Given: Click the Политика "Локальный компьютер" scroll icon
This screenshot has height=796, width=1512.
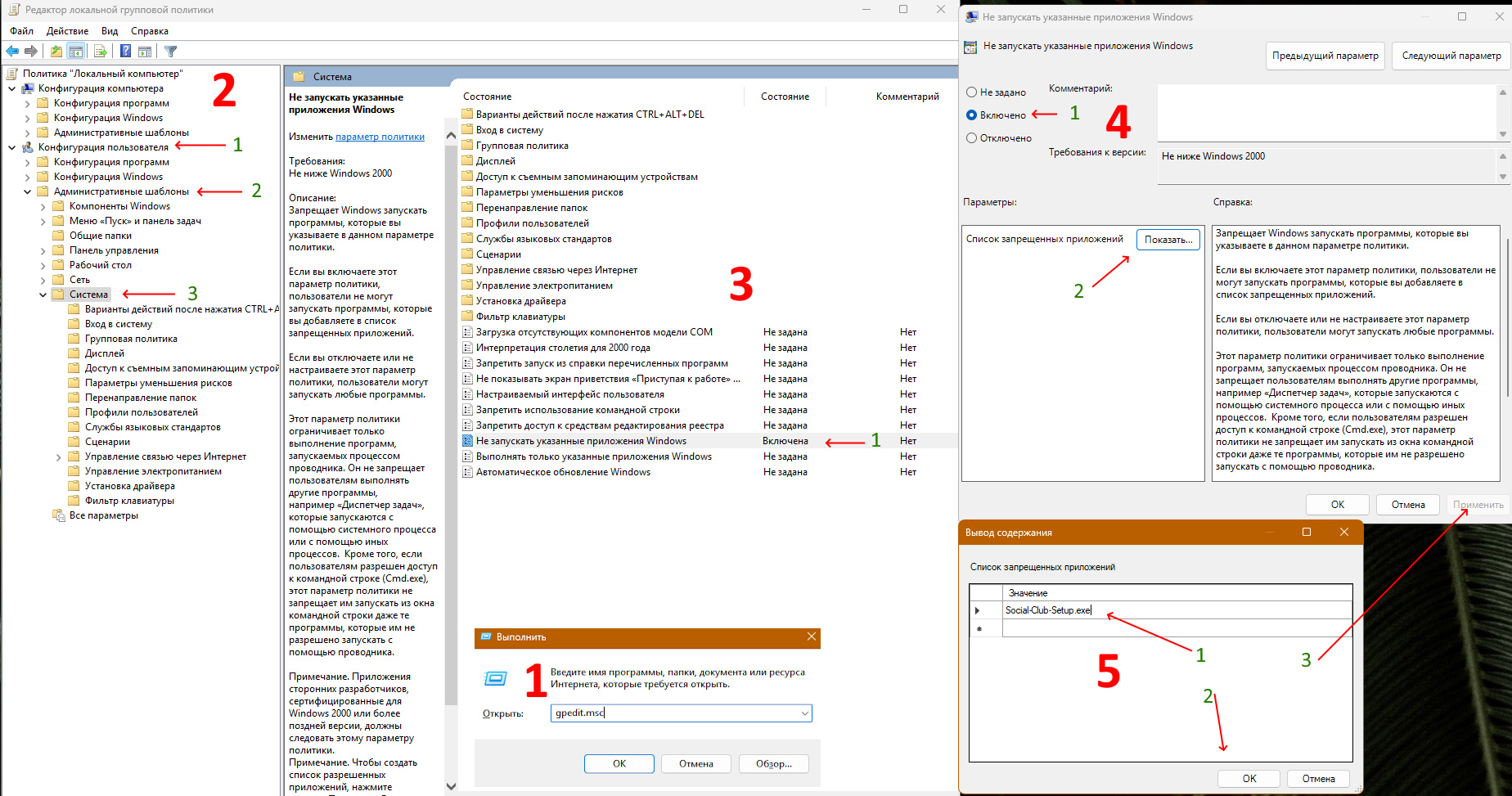Looking at the screenshot, I should coord(12,74).
